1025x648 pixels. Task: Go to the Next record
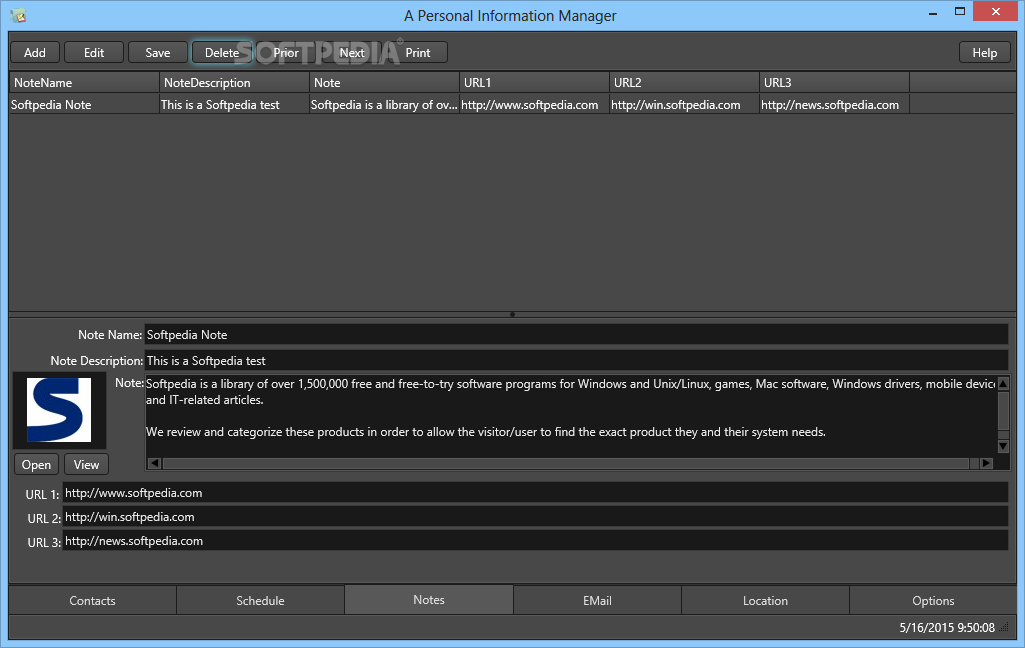click(x=352, y=53)
